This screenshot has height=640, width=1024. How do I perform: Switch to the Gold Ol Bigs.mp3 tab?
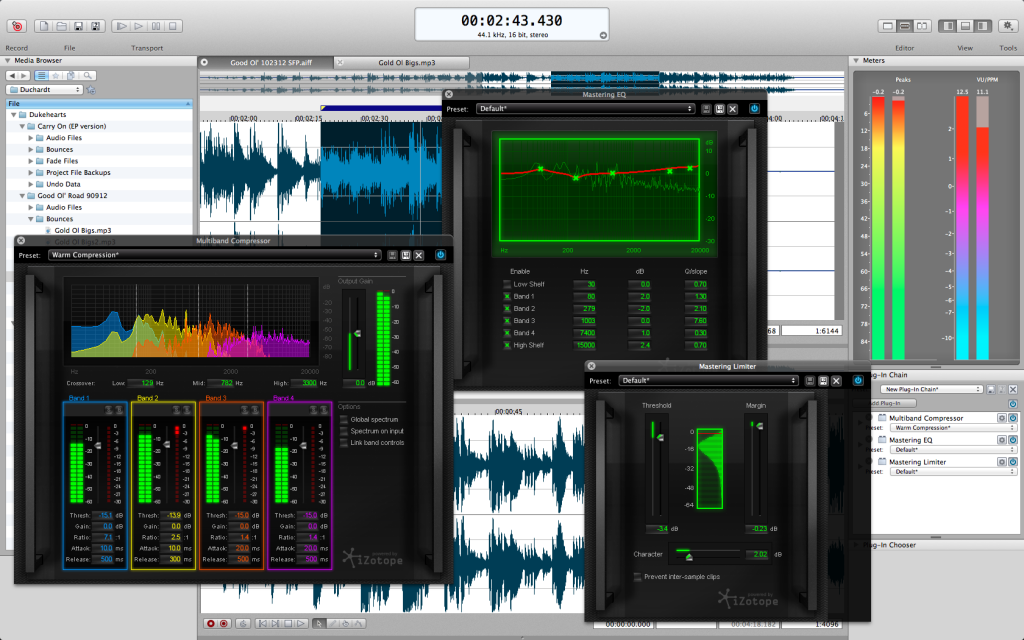click(402, 63)
